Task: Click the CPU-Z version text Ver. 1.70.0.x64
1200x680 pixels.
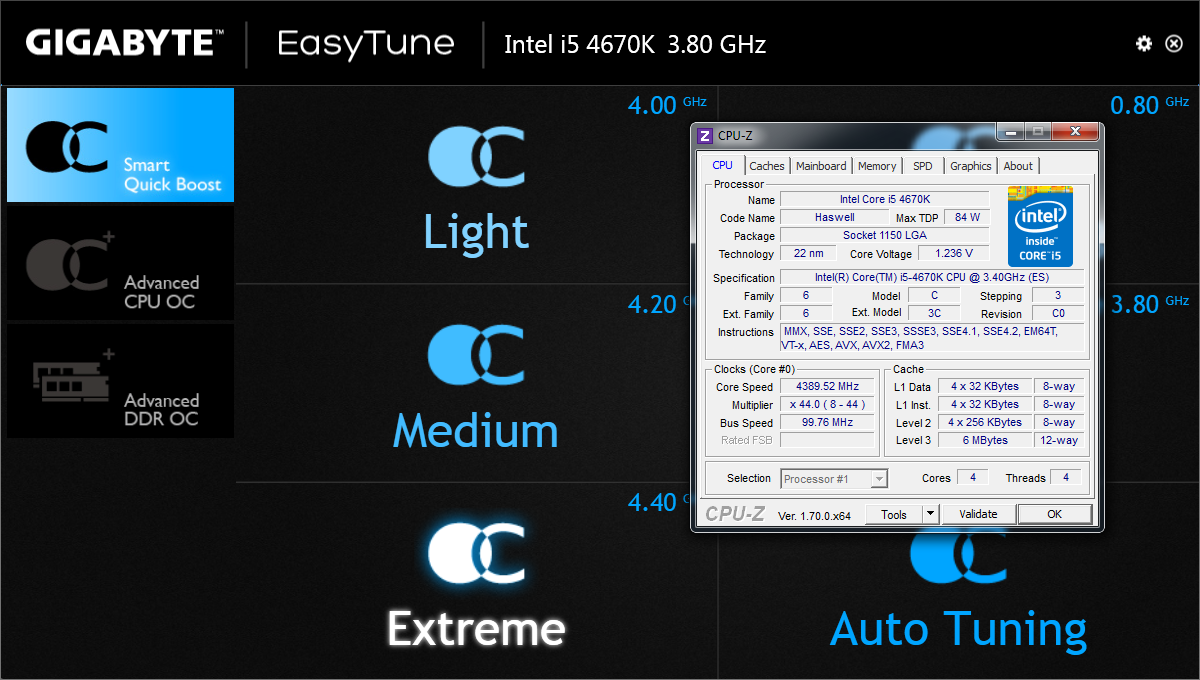Action: [814, 515]
